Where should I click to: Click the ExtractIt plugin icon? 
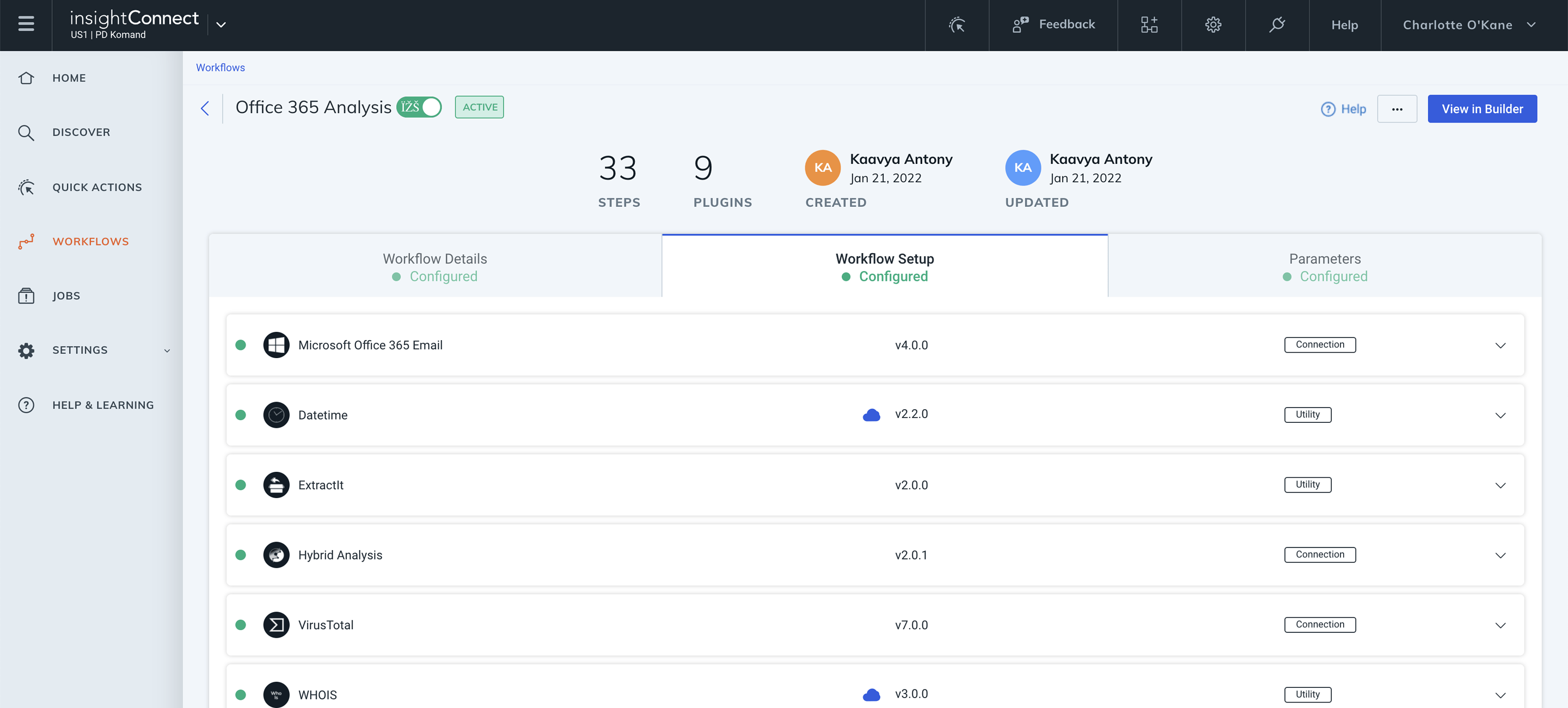point(277,485)
